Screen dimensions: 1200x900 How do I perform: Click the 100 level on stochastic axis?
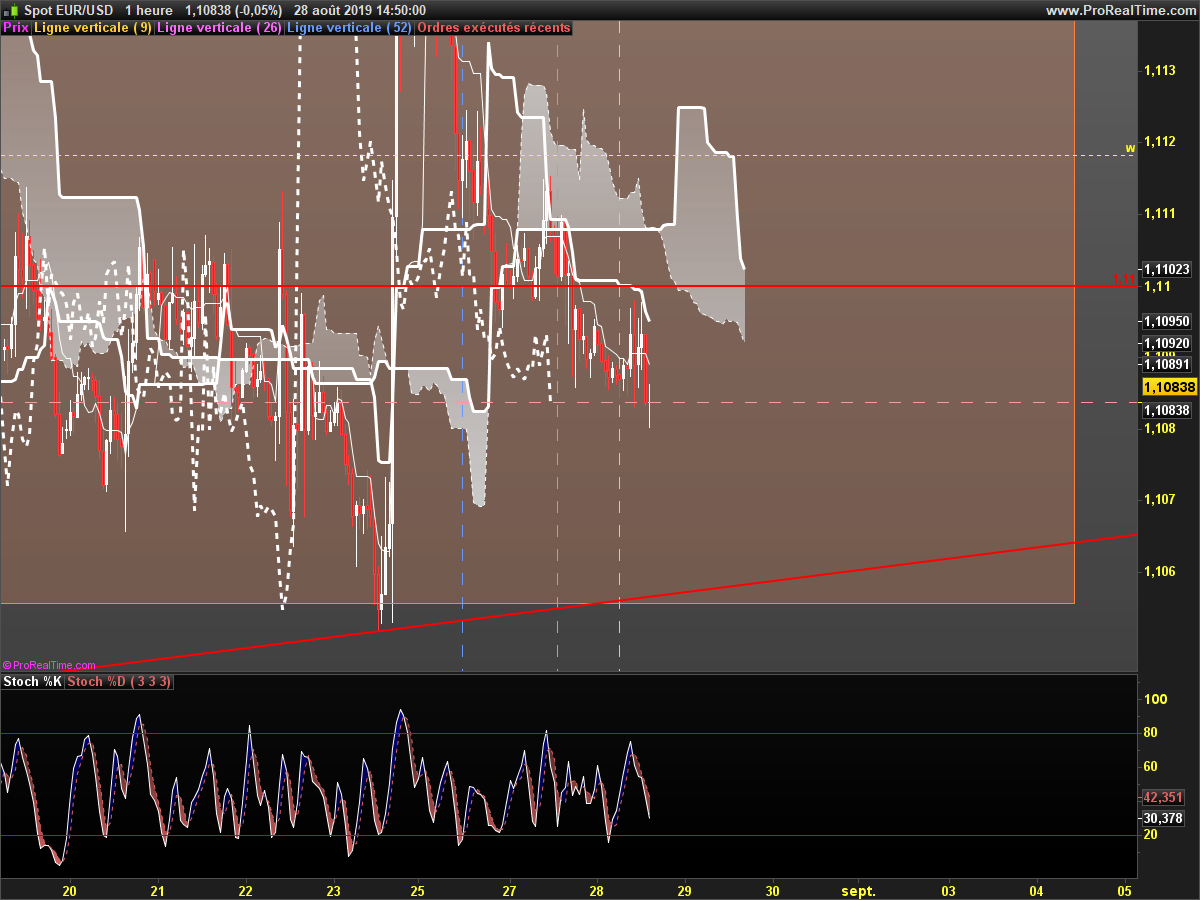(1155, 699)
